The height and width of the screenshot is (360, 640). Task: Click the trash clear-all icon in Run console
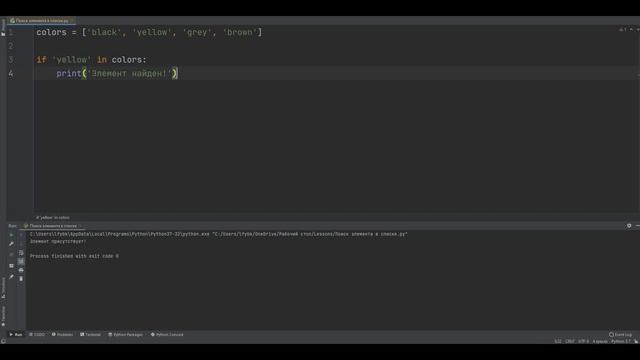point(21,278)
